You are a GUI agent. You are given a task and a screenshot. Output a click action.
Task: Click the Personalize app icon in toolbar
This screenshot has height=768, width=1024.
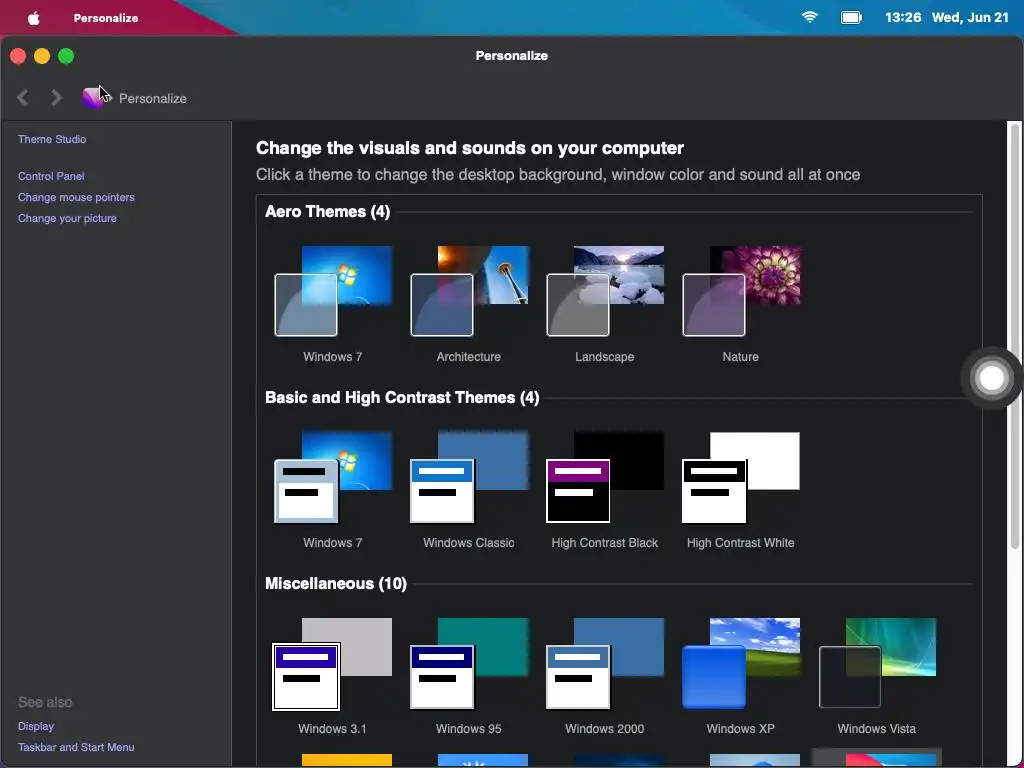[93, 98]
